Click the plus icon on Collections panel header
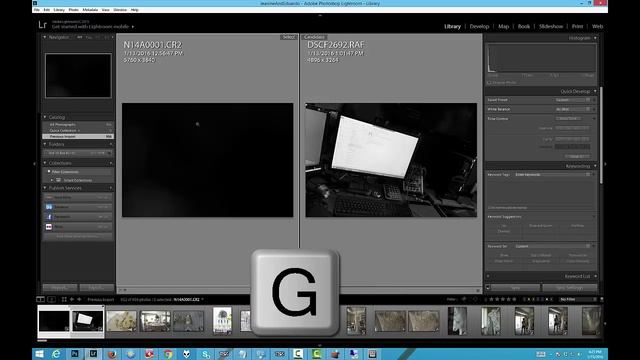 tap(111, 163)
